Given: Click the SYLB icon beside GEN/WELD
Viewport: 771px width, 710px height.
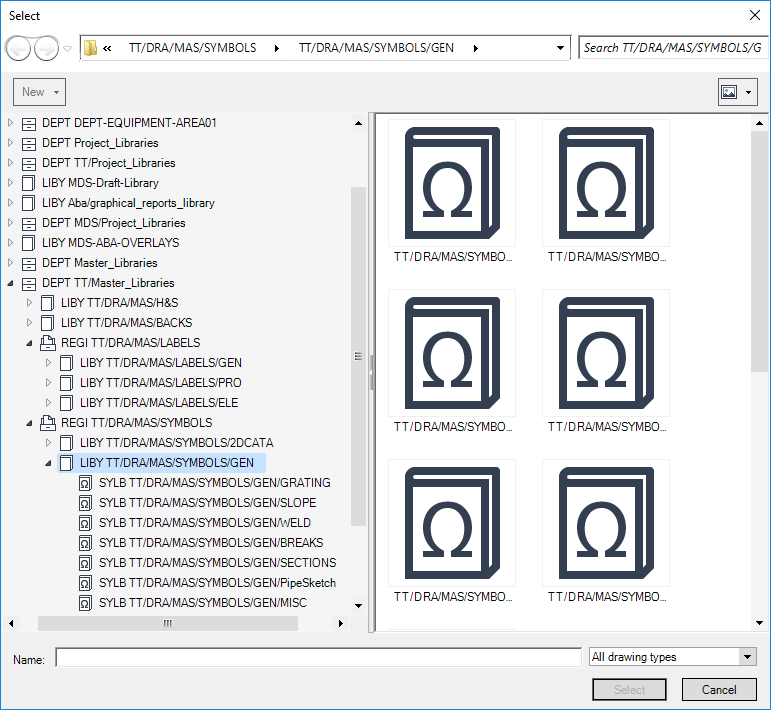Looking at the screenshot, I should (85, 523).
